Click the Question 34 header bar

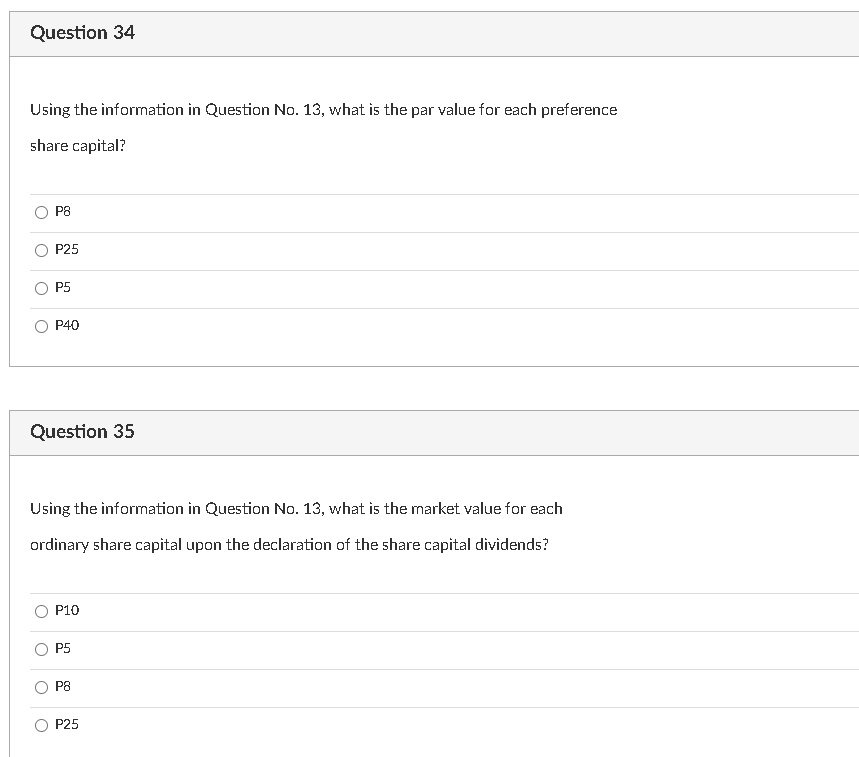[x=430, y=32]
